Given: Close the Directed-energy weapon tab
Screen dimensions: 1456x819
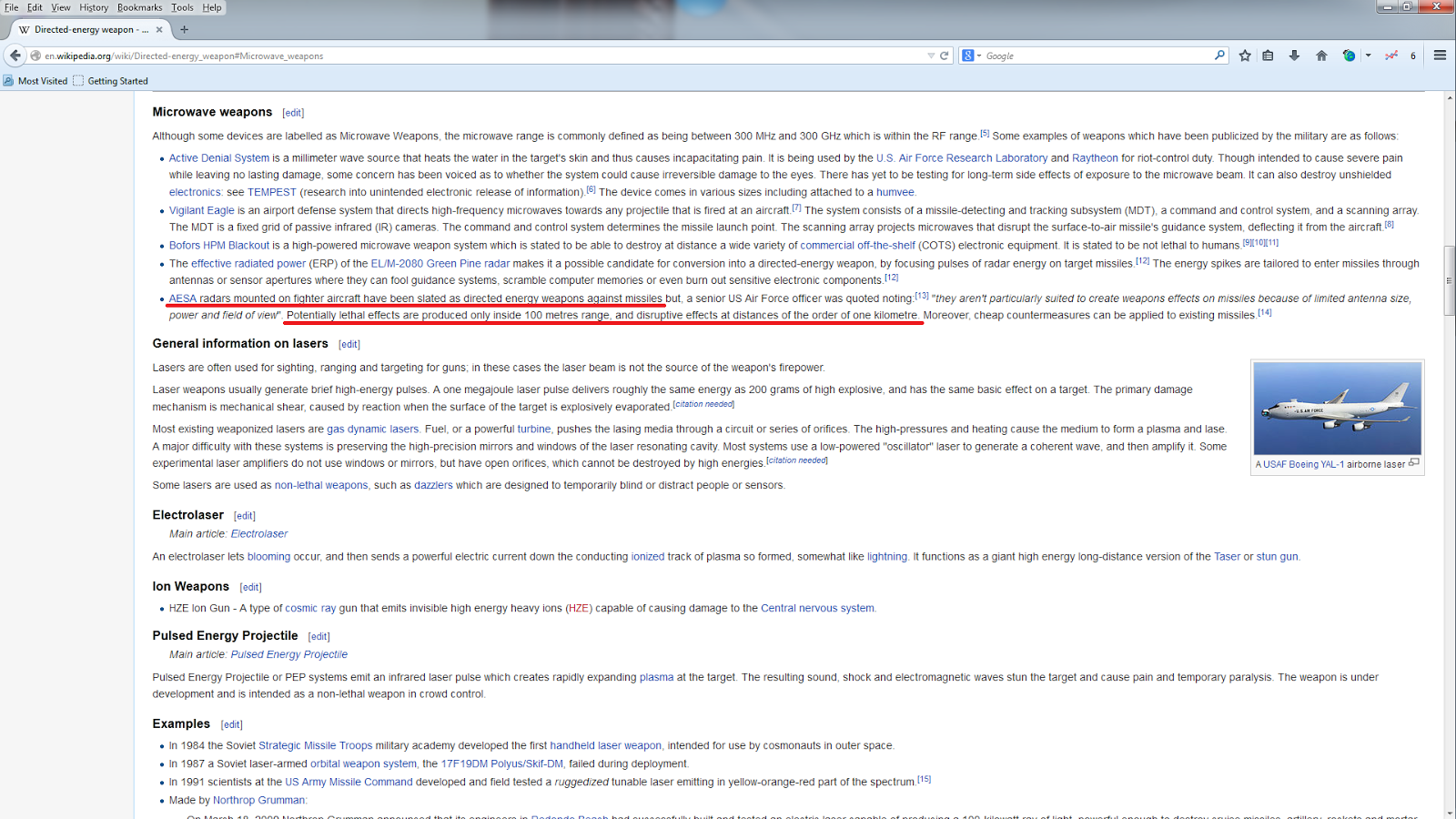Looking at the screenshot, I should pos(159,29).
